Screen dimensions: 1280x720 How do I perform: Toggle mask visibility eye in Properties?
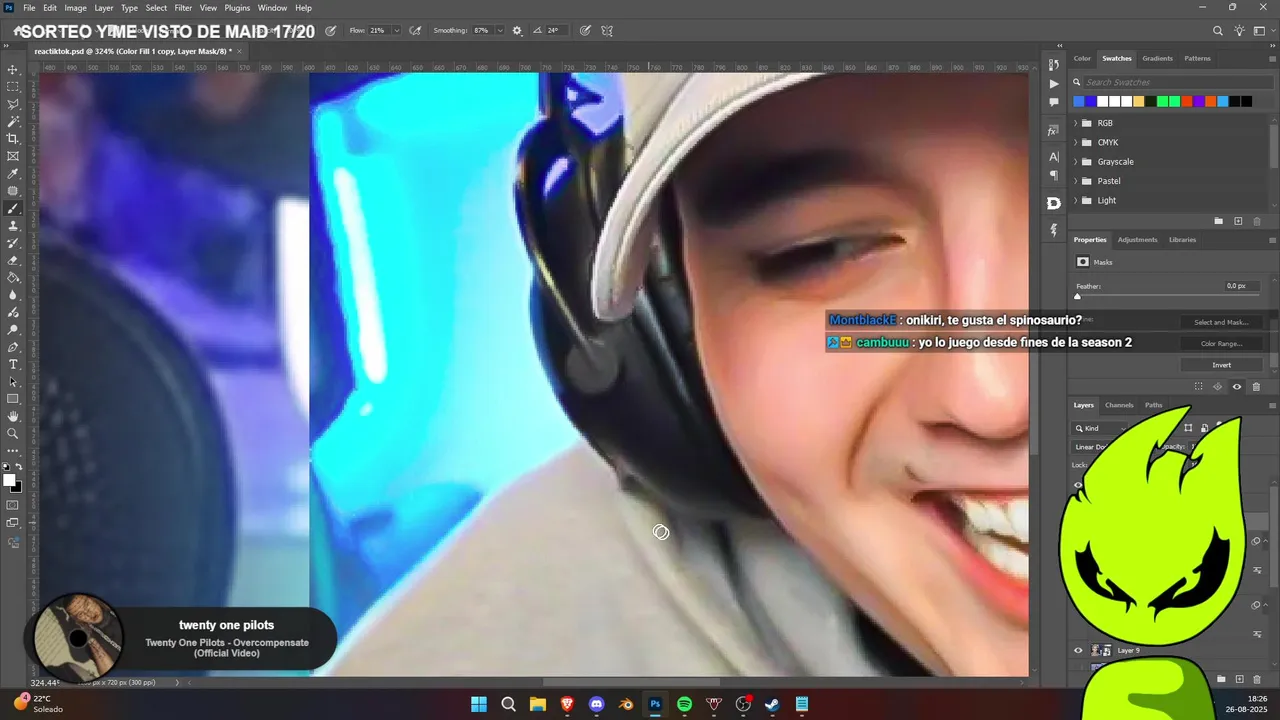click(x=1236, y=387)
